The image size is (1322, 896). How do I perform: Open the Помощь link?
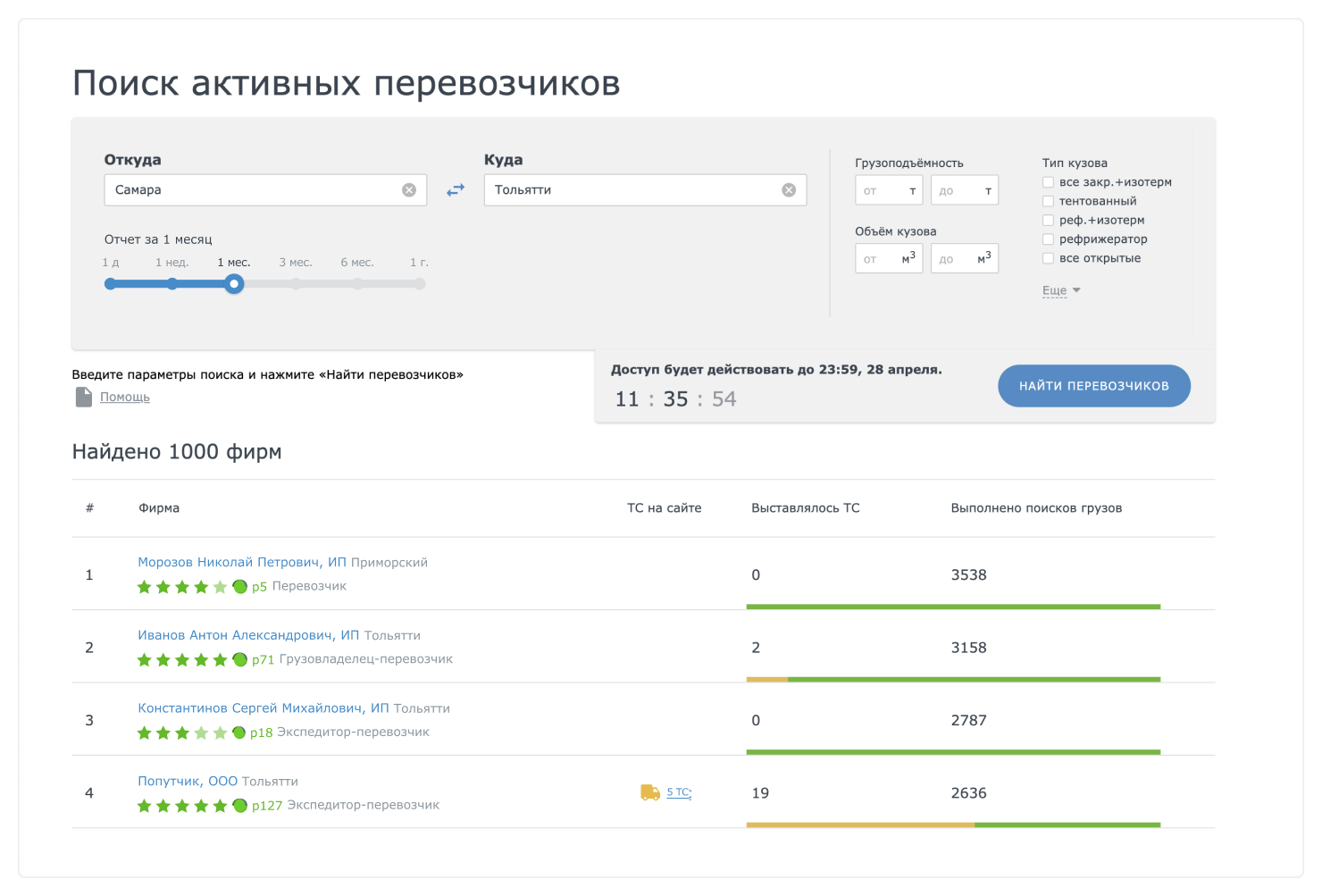click(125, 397)
